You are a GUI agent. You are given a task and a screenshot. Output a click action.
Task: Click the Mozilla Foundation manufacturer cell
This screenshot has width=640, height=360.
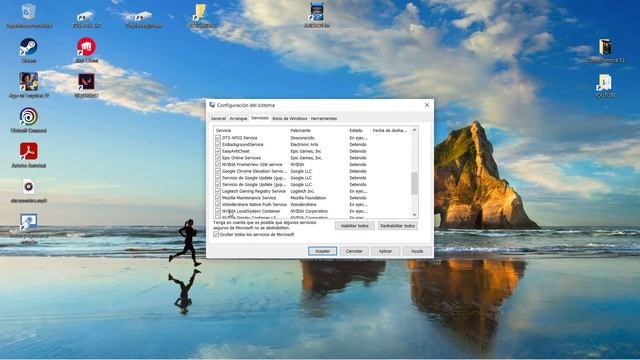(308, 198)
